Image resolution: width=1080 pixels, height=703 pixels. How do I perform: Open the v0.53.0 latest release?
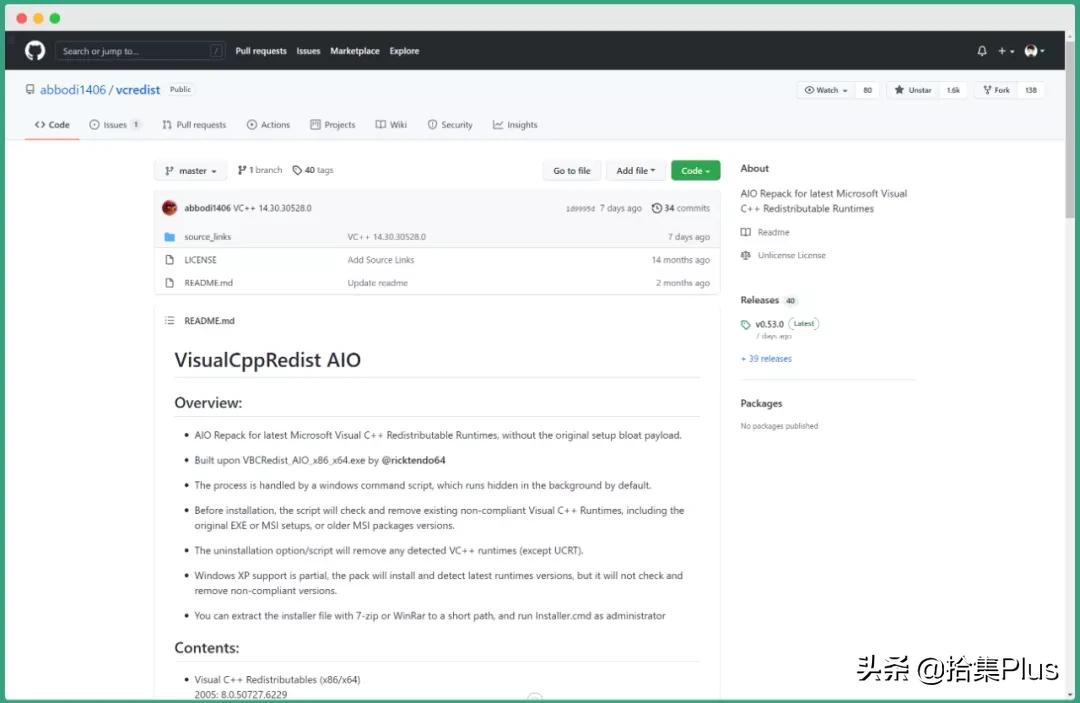pyautogui.click(x=769, y=324)
